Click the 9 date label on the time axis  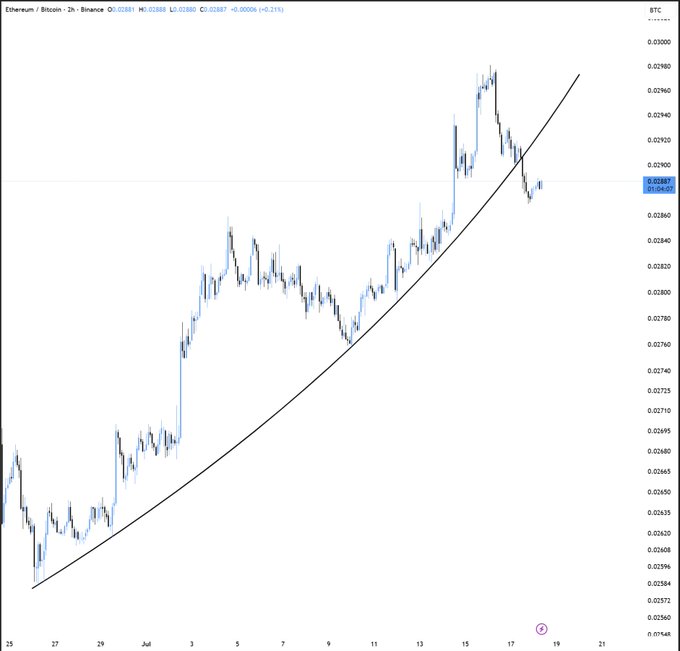click(x=328, y=644)
